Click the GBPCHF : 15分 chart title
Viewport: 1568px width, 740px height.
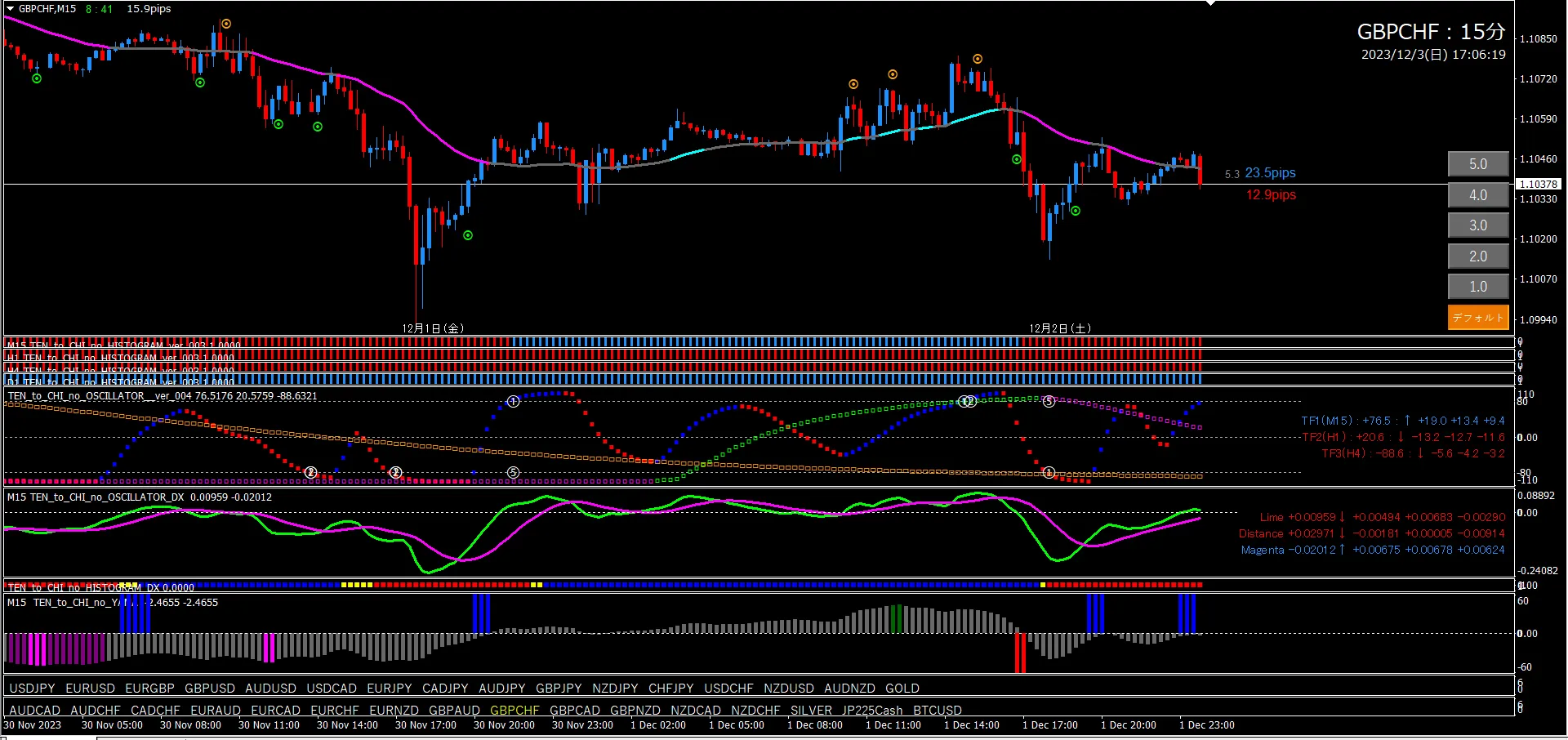coord(1431,32)
